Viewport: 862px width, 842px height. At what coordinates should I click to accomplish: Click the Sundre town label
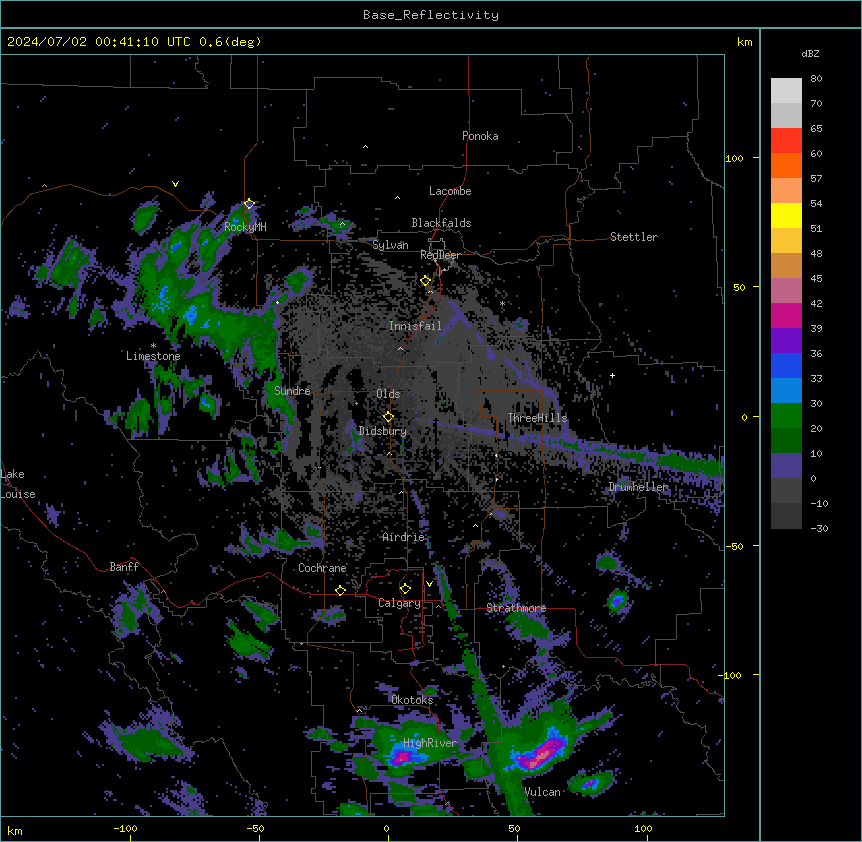[292, 391]
